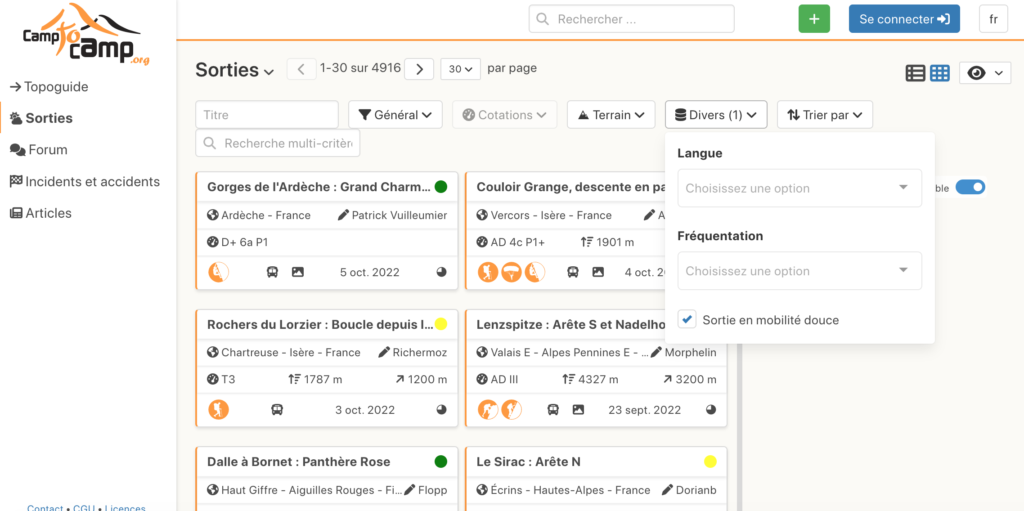The width and height of the screenshot is (1024, 511).
Task: Uncheck Sortie en mobilité douce checkbox
Action: tap(686, 320)
